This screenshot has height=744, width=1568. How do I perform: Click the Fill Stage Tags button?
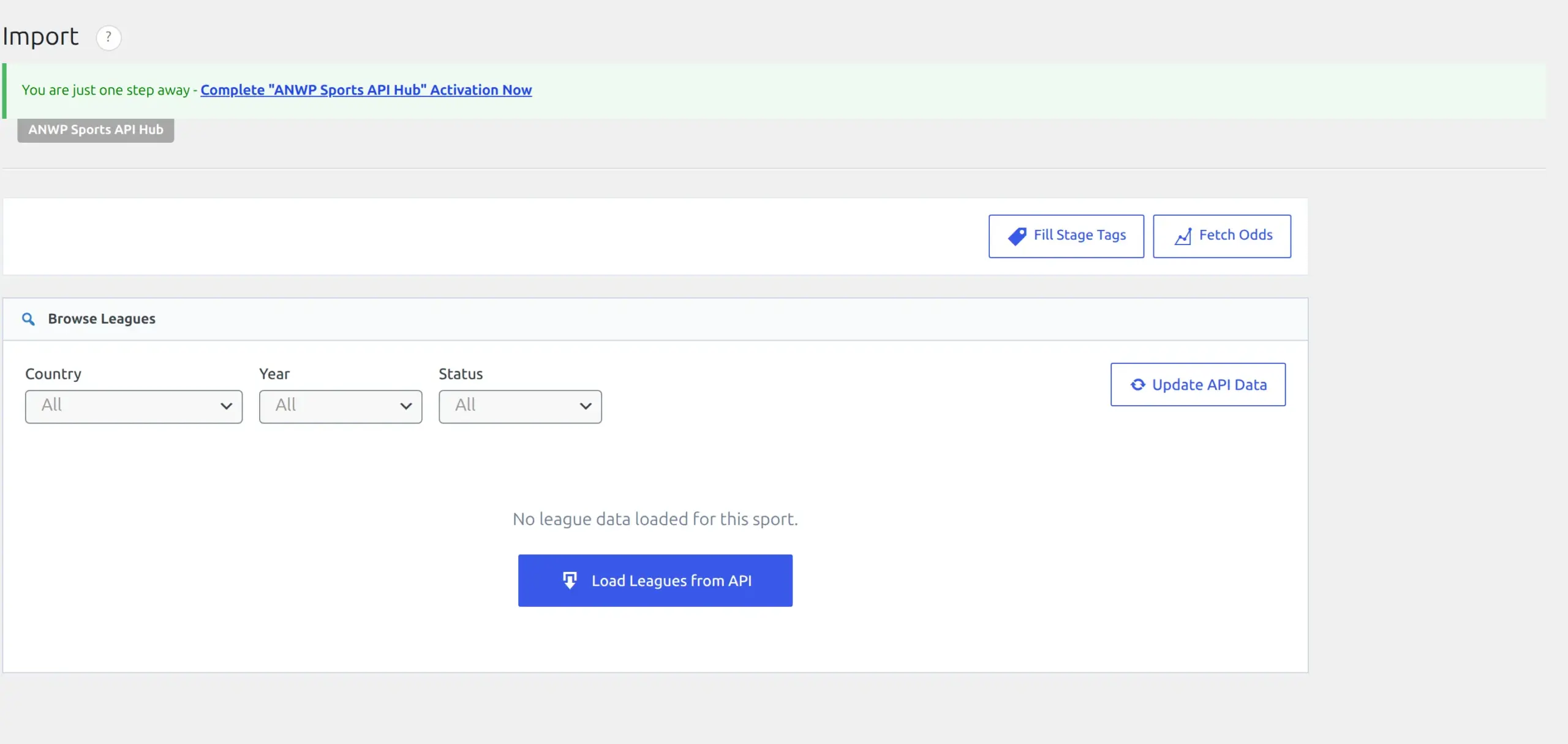pos(1066,236)
